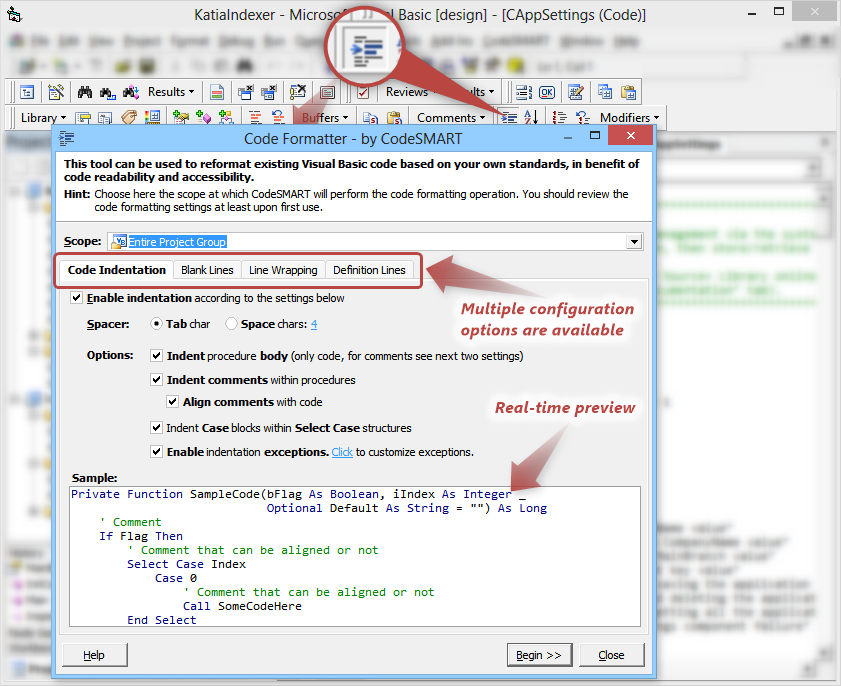Toggle Indent Case blocks checkbox
Image resolution: width=841 pixels, height=686 pixels.
[156, 427]
